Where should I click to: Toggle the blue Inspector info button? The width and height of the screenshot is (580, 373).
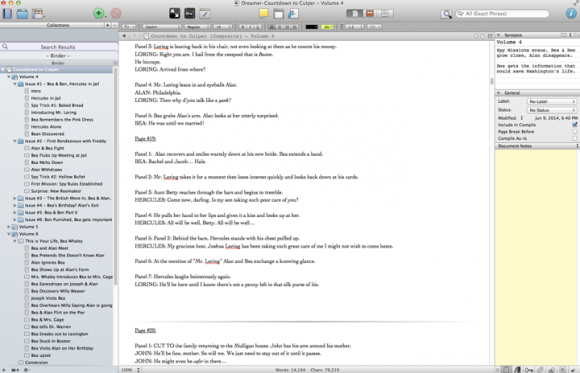pos(571,14)
